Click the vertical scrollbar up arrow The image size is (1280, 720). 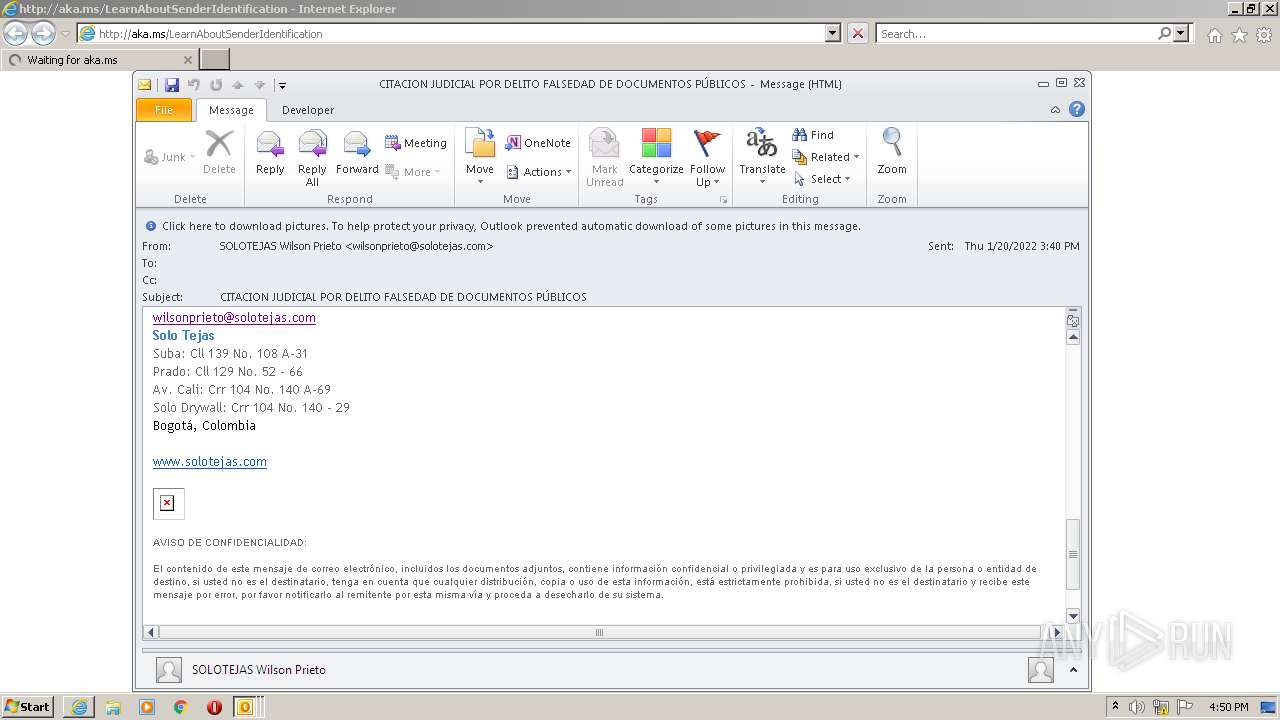pos(1073,338)
